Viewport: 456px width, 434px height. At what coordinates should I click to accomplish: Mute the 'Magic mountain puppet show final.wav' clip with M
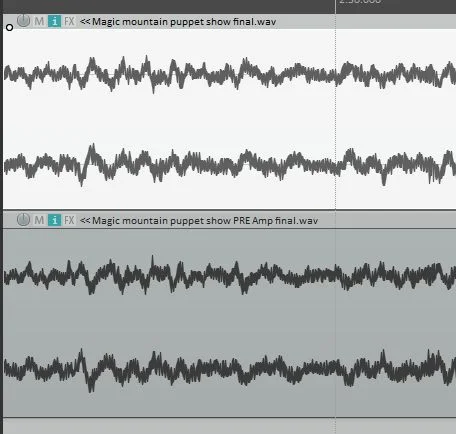click(x=39, y=22)
